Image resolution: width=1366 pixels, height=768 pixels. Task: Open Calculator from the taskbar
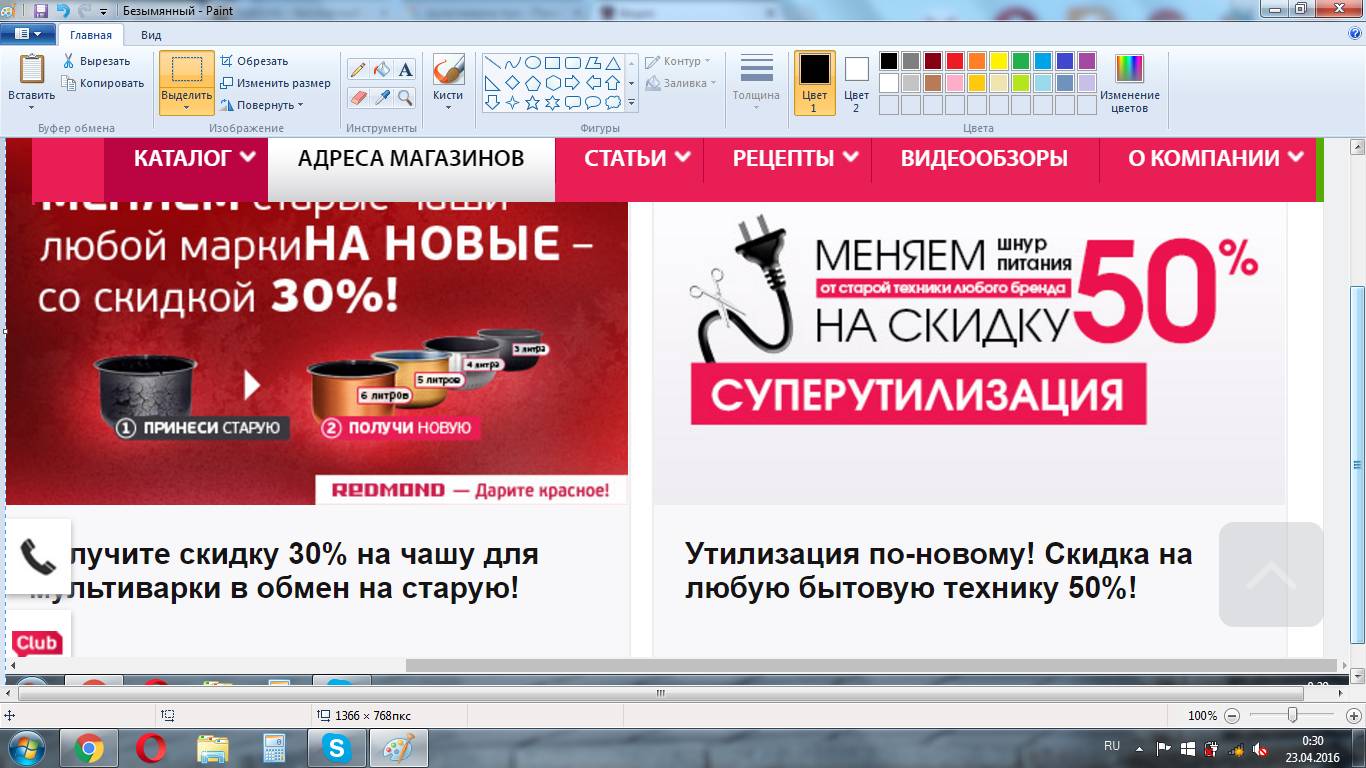(273, 748)
